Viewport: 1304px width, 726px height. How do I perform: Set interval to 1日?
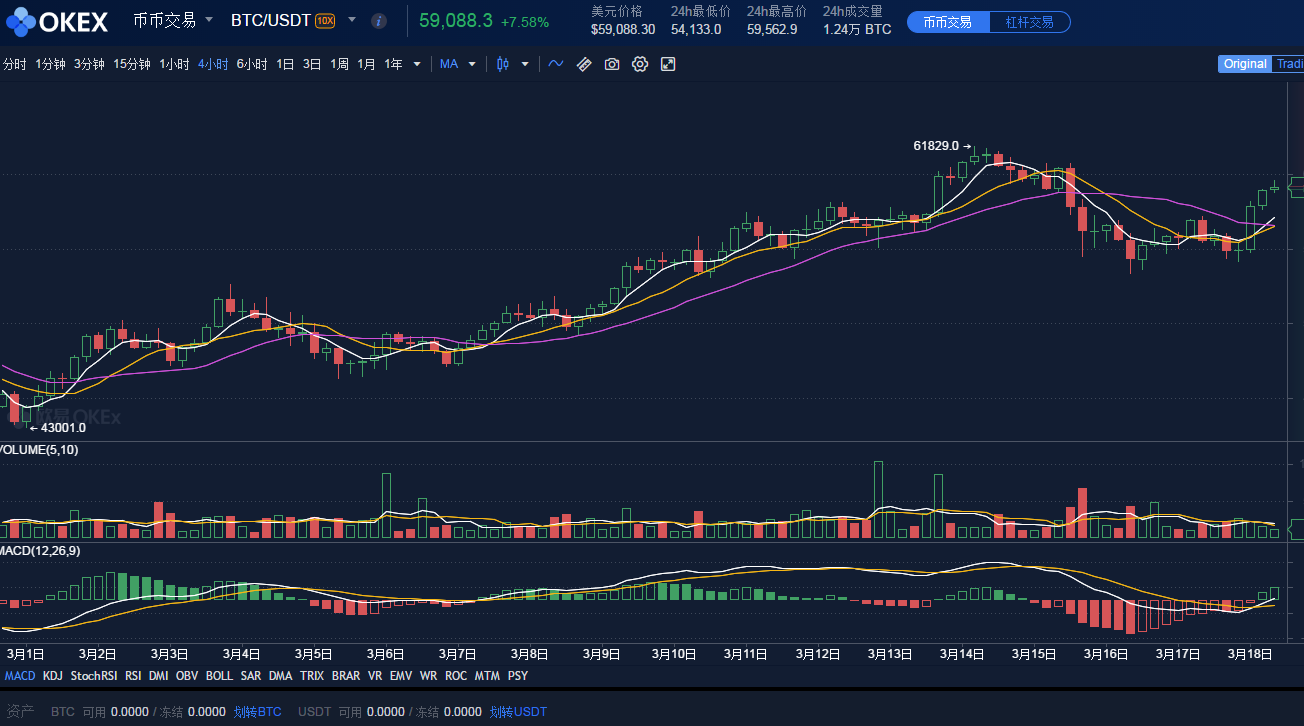(285, 64)
